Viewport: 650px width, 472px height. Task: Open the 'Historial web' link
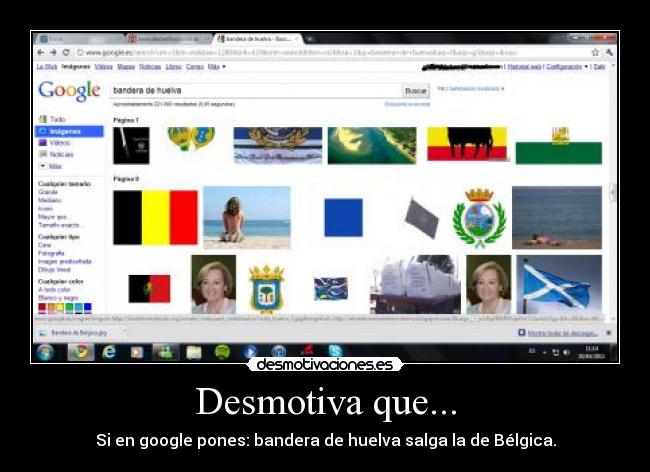(x=525, y=66)
